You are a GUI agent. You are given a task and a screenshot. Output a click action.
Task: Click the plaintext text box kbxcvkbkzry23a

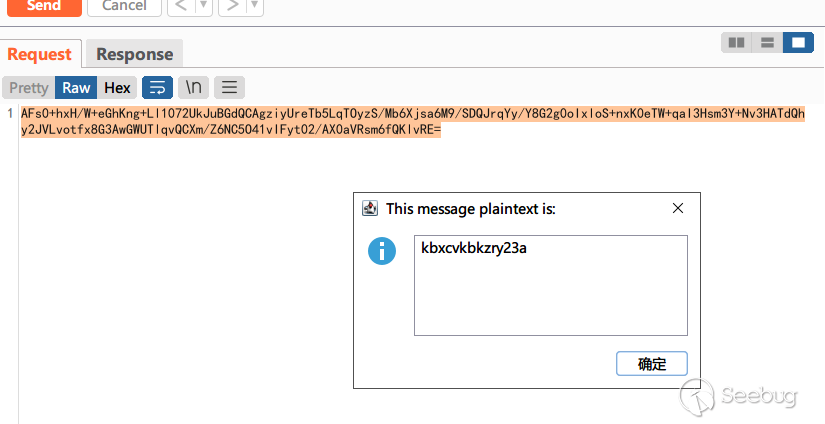(x=551, y=285)
